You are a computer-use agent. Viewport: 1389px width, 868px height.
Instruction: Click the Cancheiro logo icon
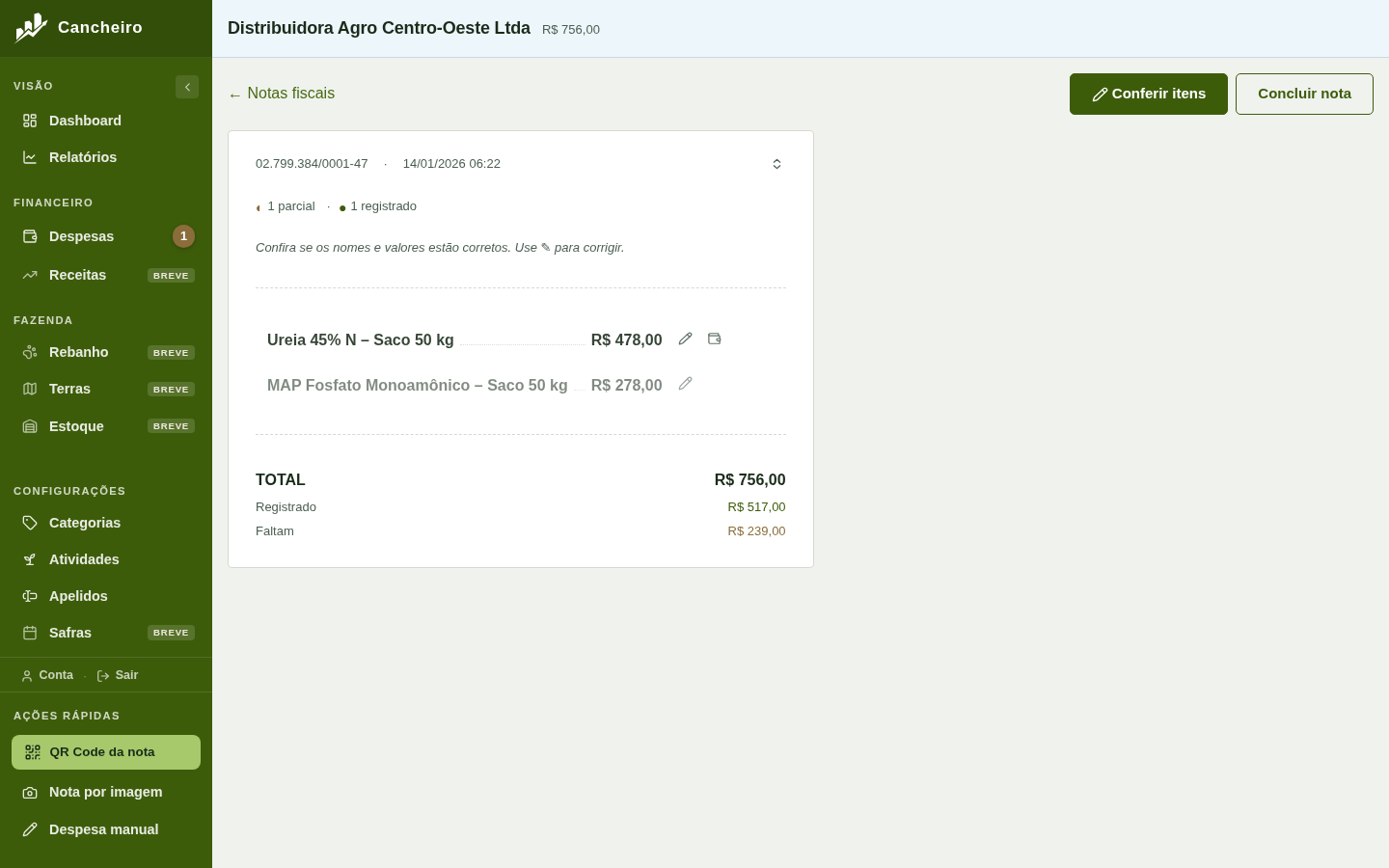tap(31, 28)
